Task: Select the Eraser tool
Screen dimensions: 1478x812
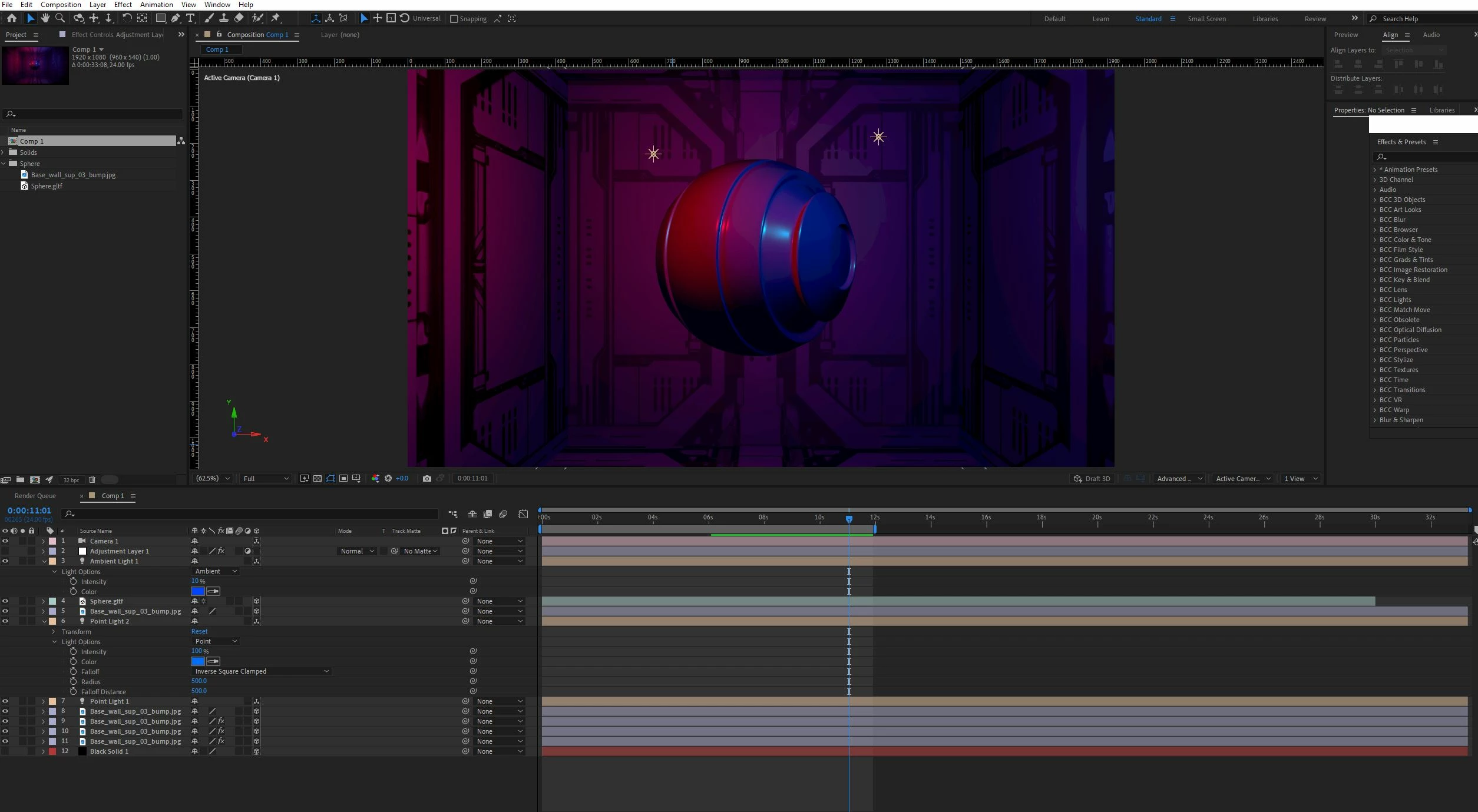Action: point(239,18)
